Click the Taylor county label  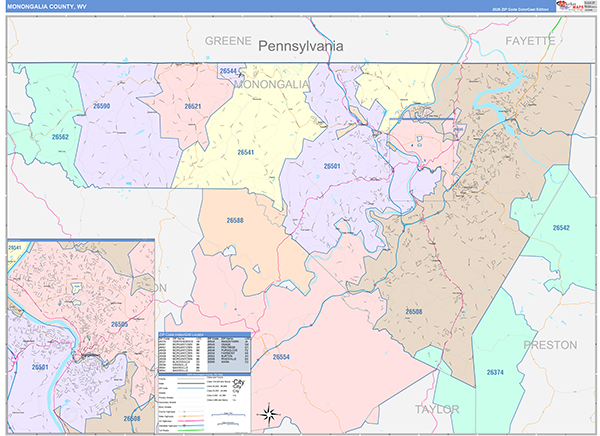coord(436,409)
